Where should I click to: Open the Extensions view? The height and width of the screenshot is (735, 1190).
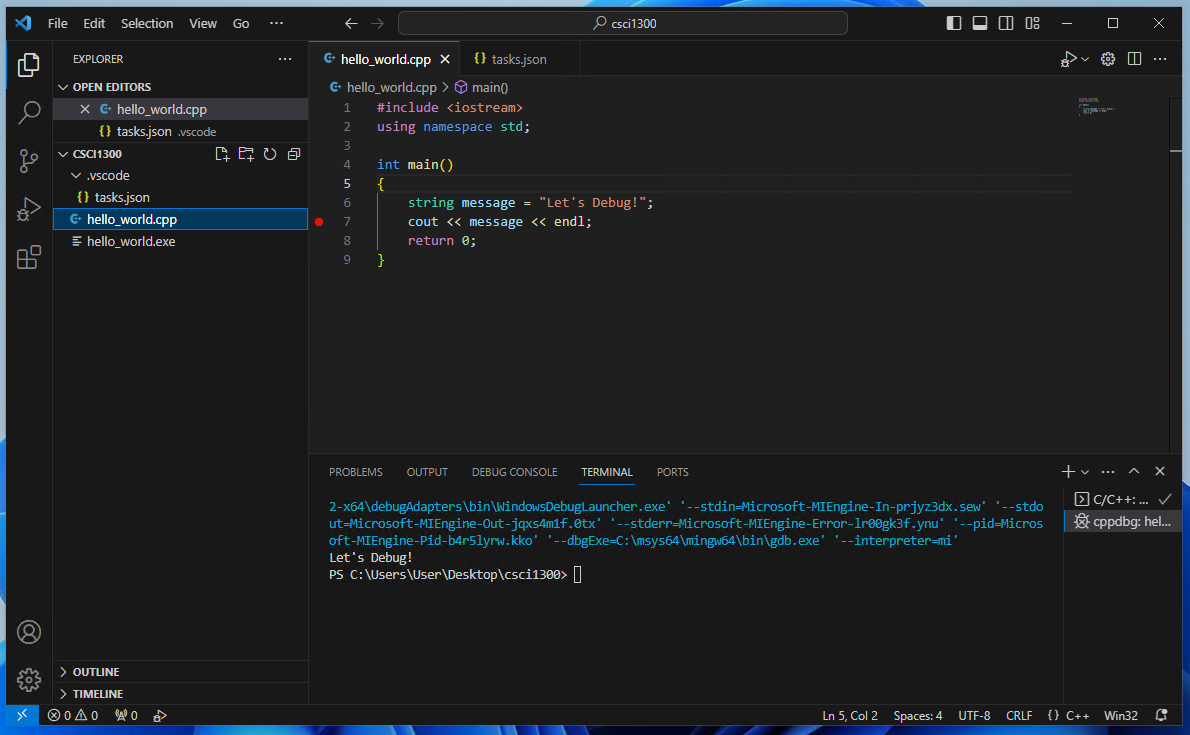click(x=29, y=257)
